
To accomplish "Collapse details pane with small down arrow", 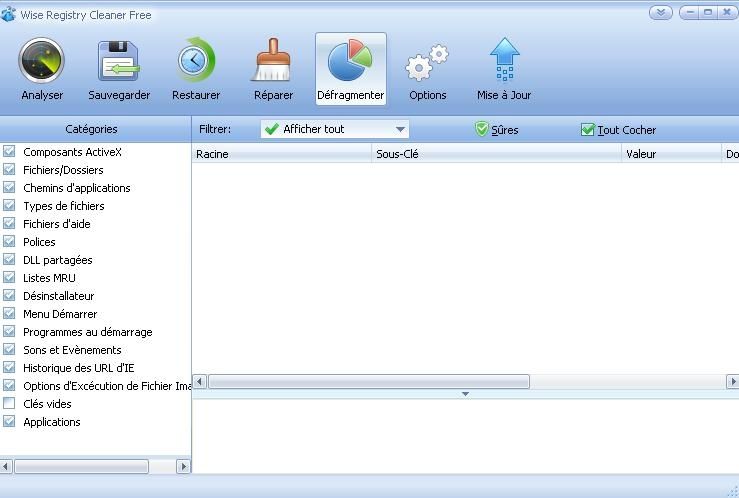I will point(465,394).
